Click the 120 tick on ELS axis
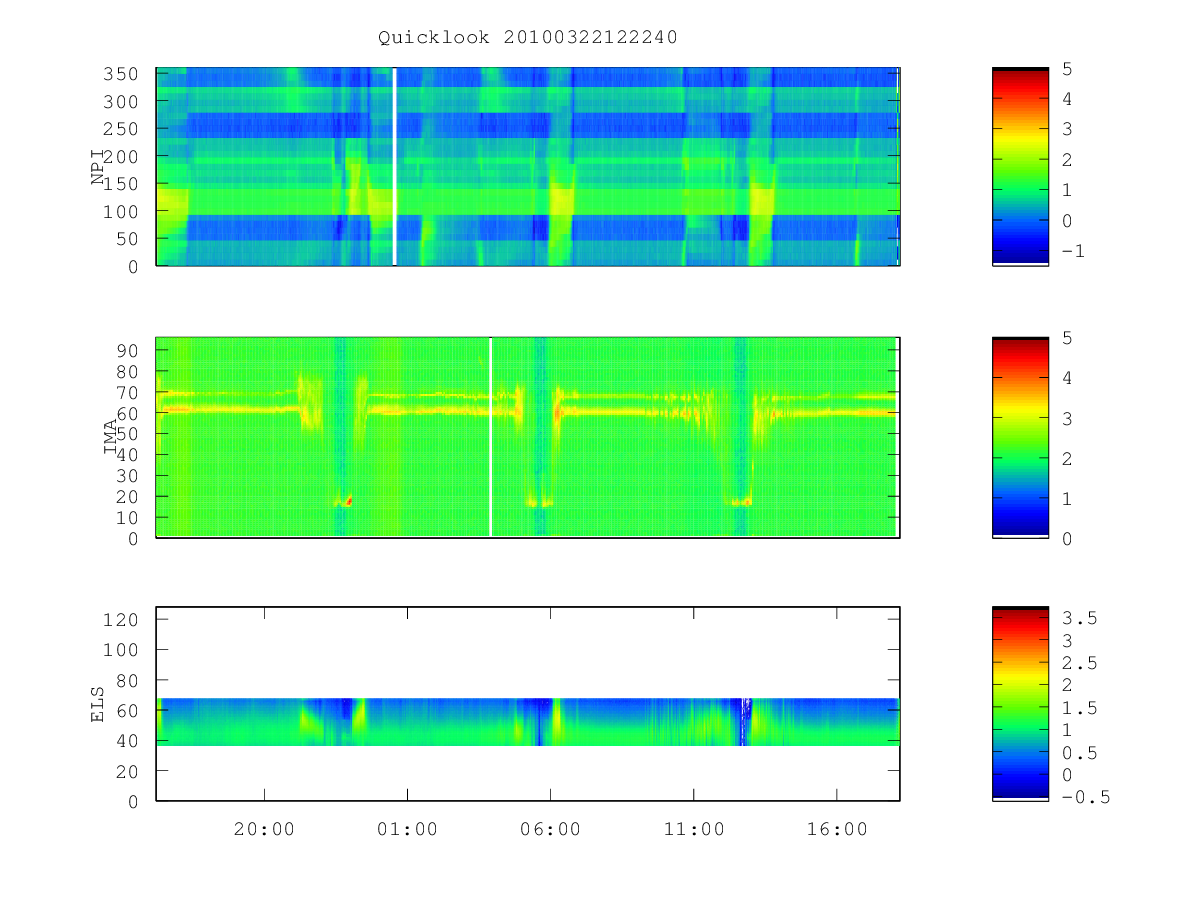The height and width of the screenshot is (900, 1200). click(121, 619)
